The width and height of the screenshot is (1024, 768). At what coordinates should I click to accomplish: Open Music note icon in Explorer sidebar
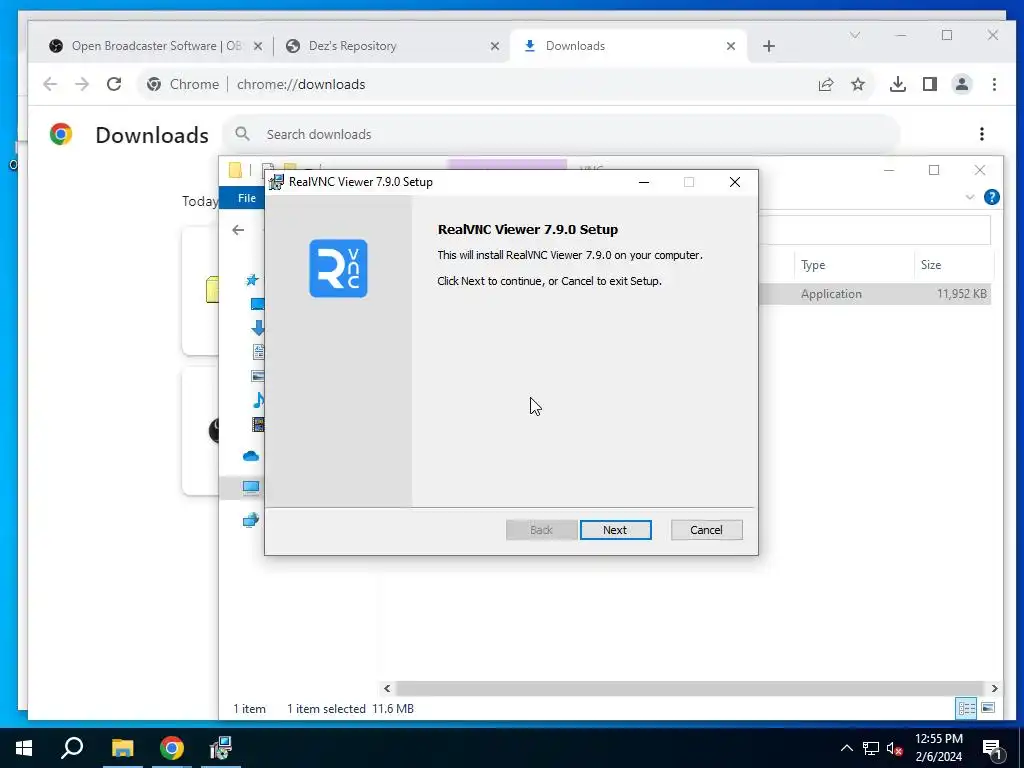point(259,400)
